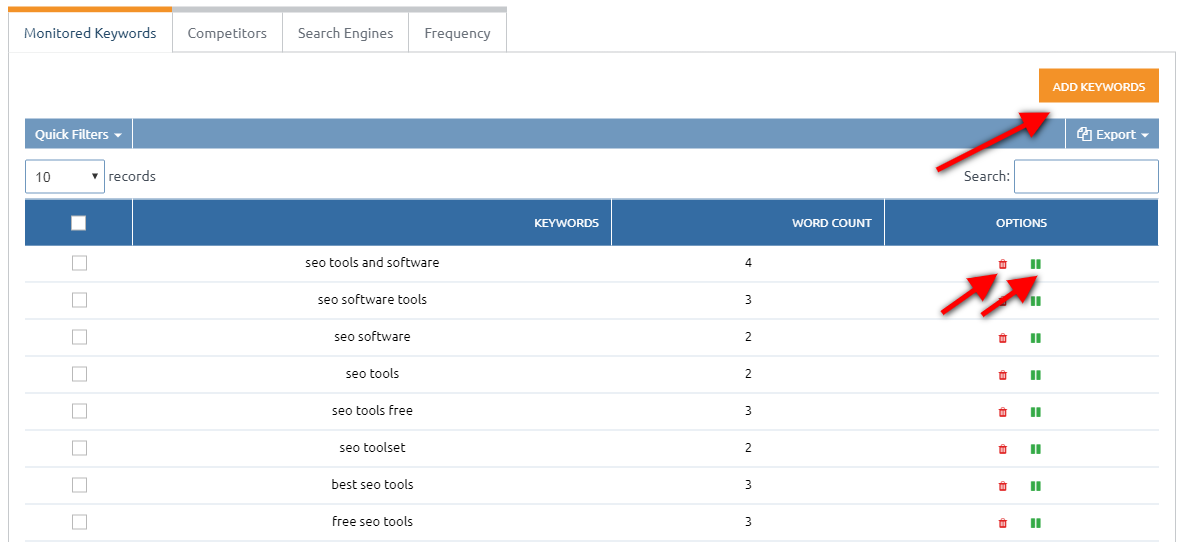Delete the 'seo software' keyword
The image size is (1186, 542).
[1003, 338]
